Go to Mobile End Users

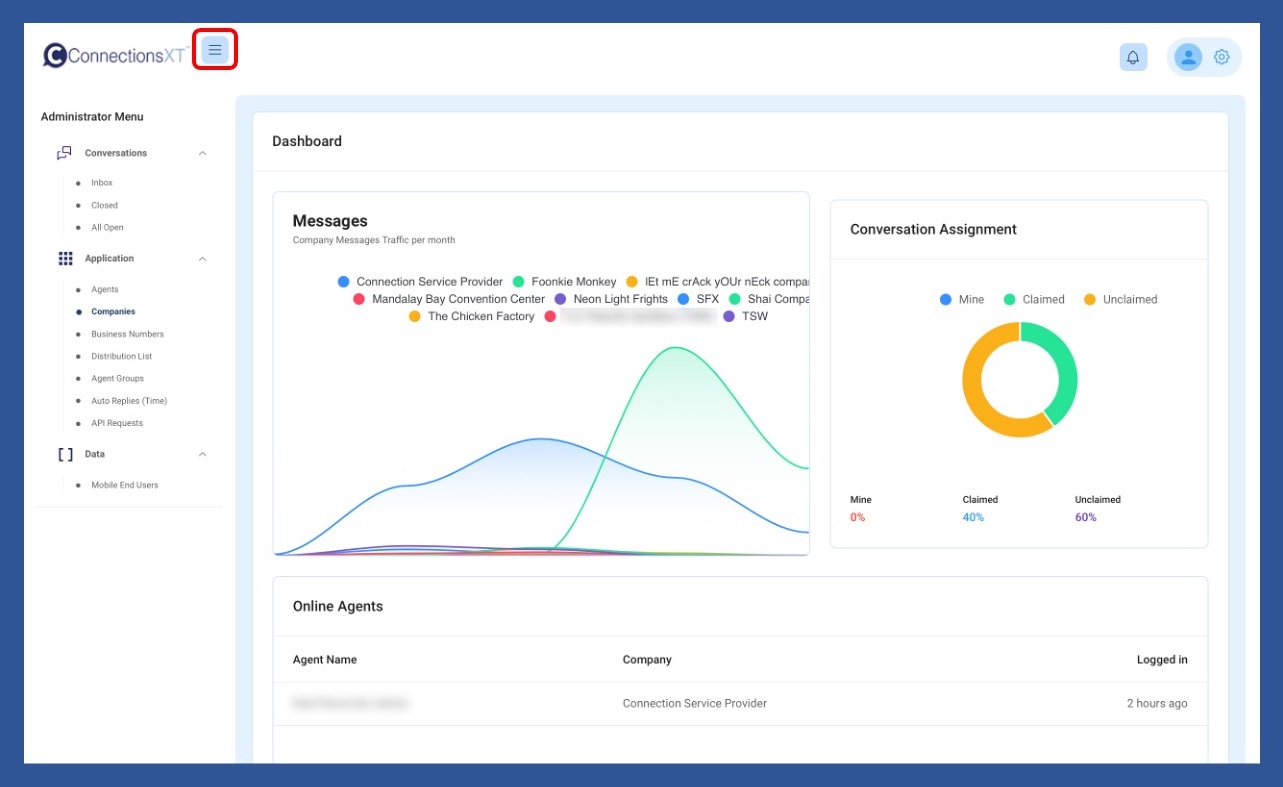(124, 485)
